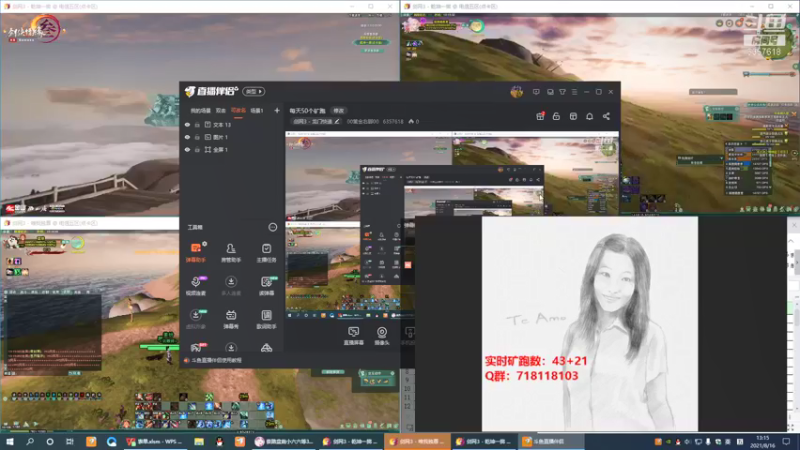Open the QQ penguin taskbar icon

point(219,441)
